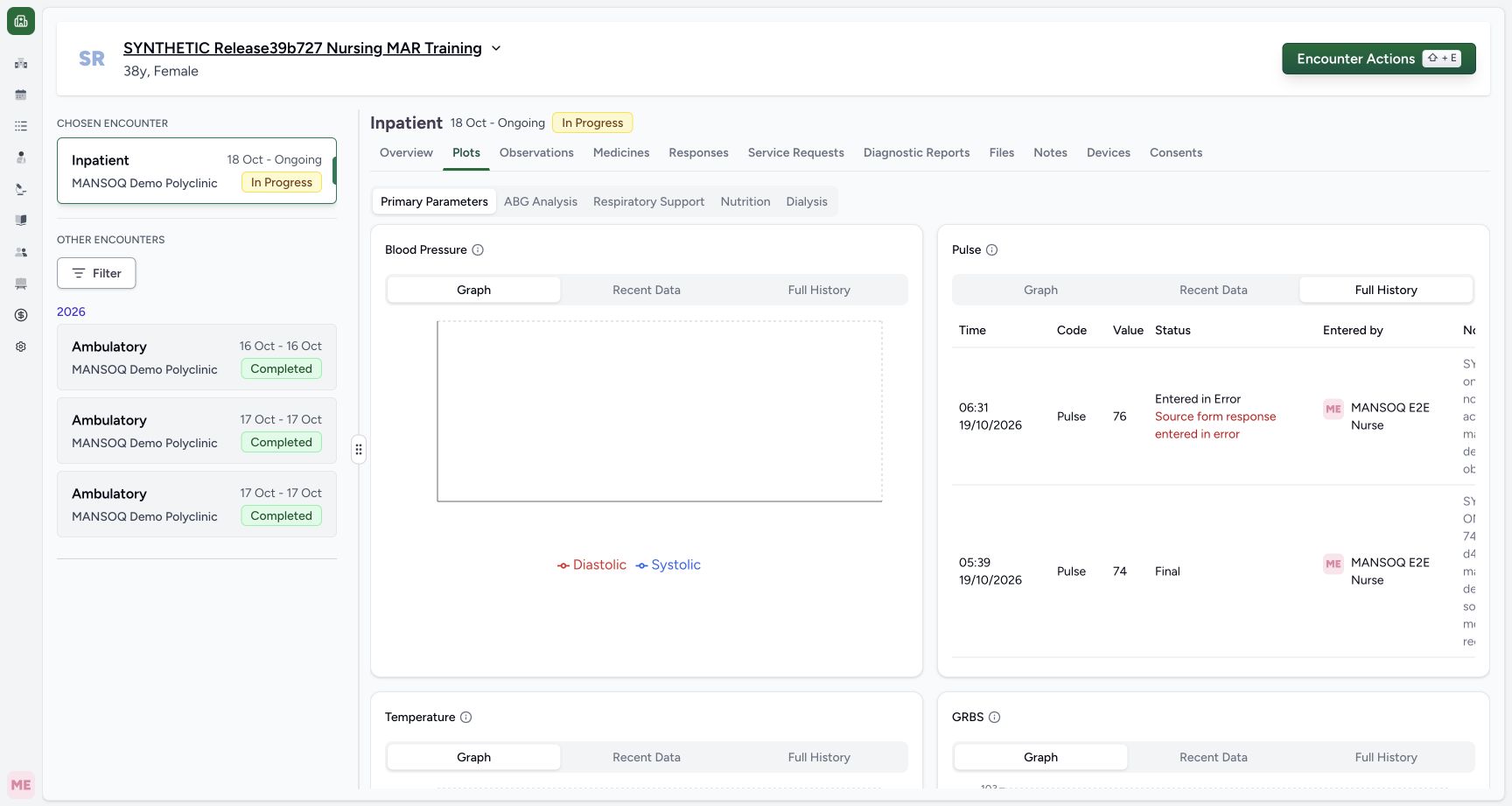
Task: Switch Temperature view to Full History
Action: 819,757
